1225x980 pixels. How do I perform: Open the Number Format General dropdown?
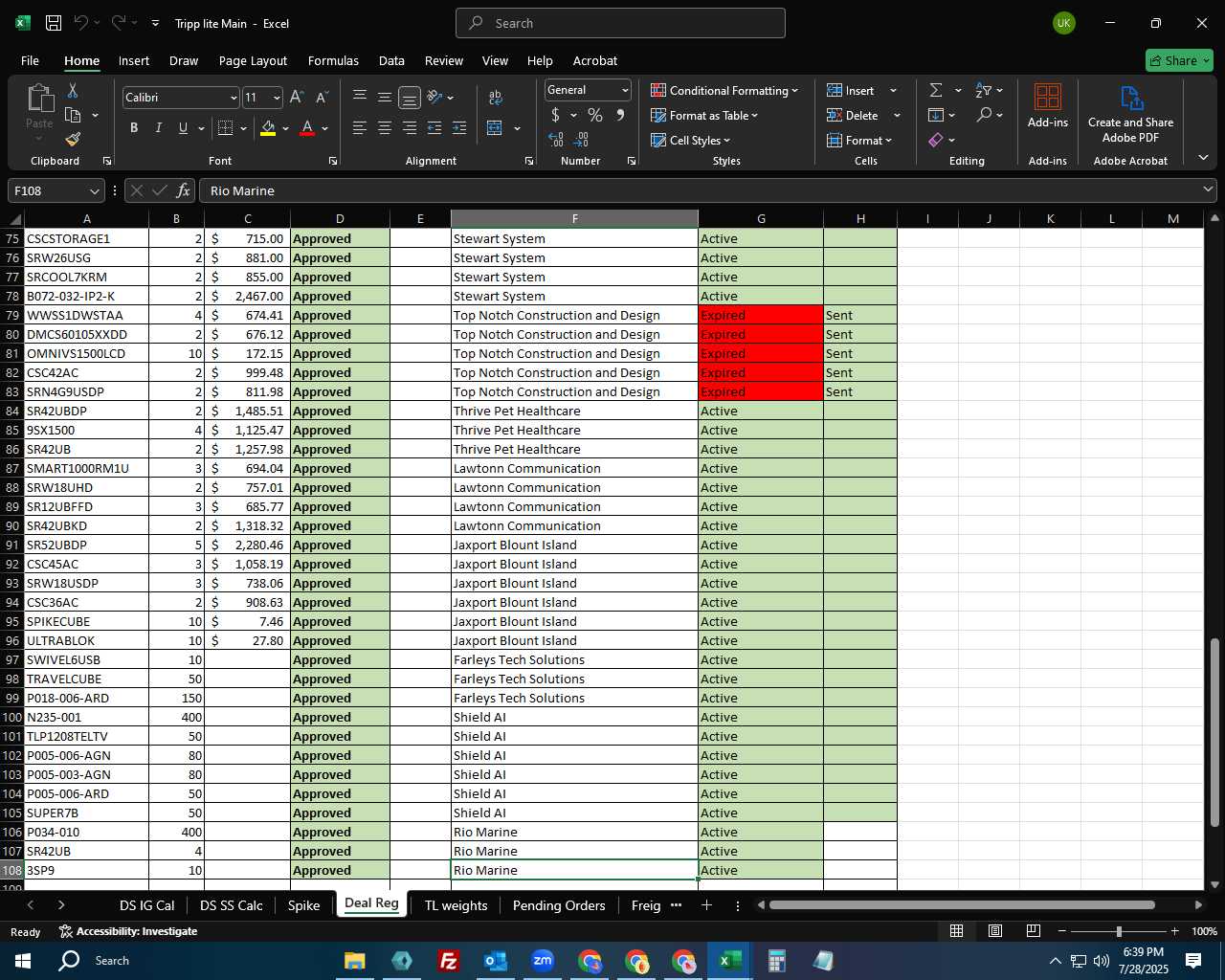[625, 90]
